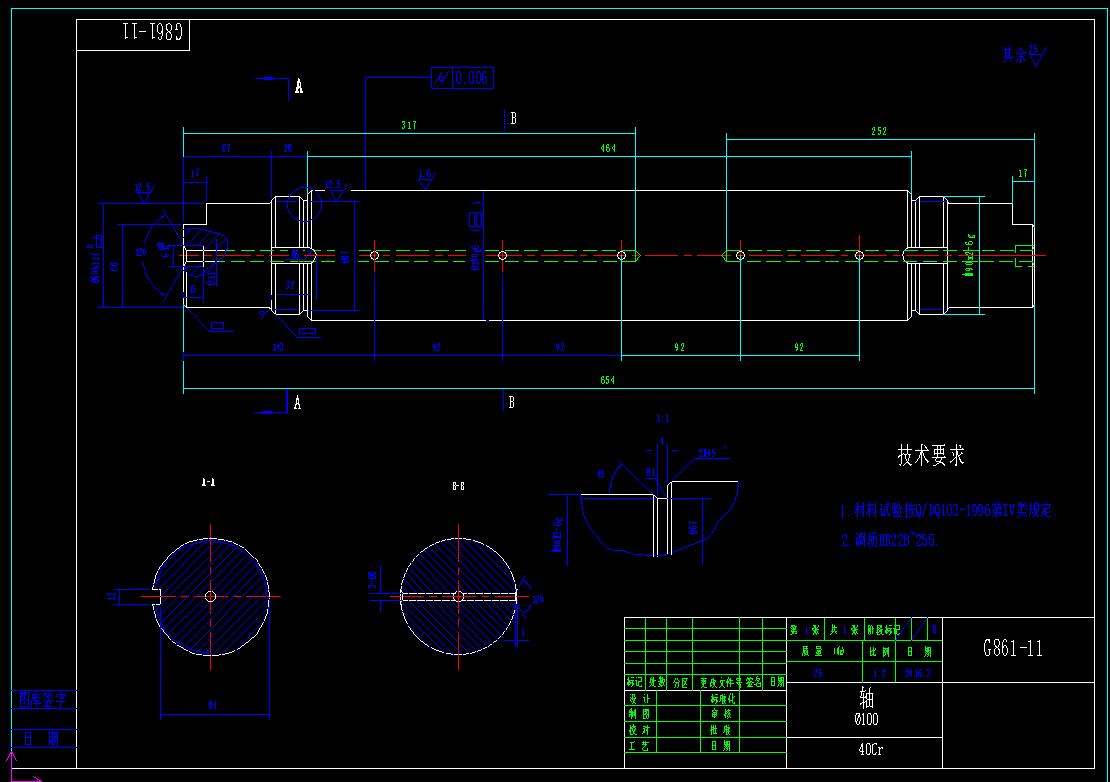The image size is (1110, 782).
Task: Click the A-A section view label
Action: click(208, 482)
